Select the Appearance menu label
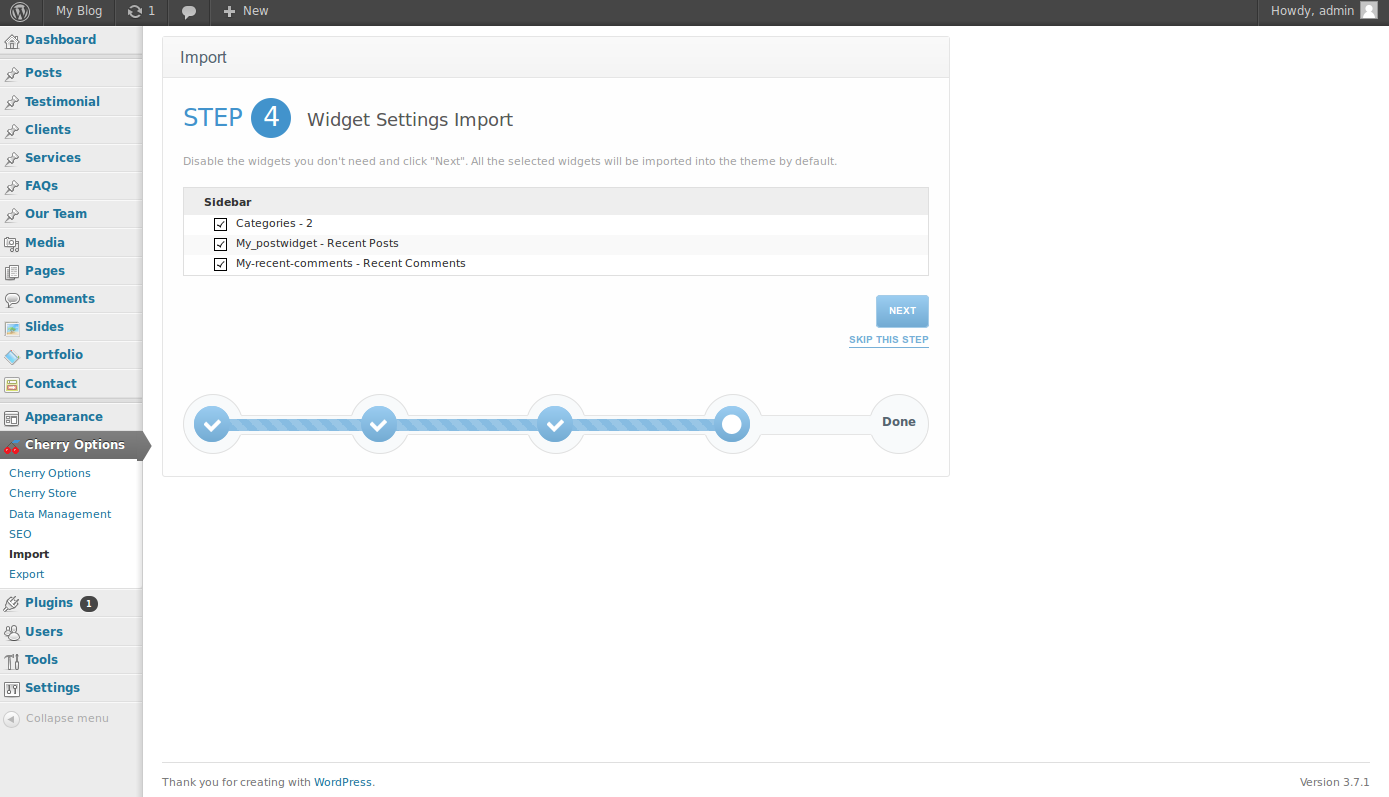Viewport: 1389px width, 797px height. 64,417
